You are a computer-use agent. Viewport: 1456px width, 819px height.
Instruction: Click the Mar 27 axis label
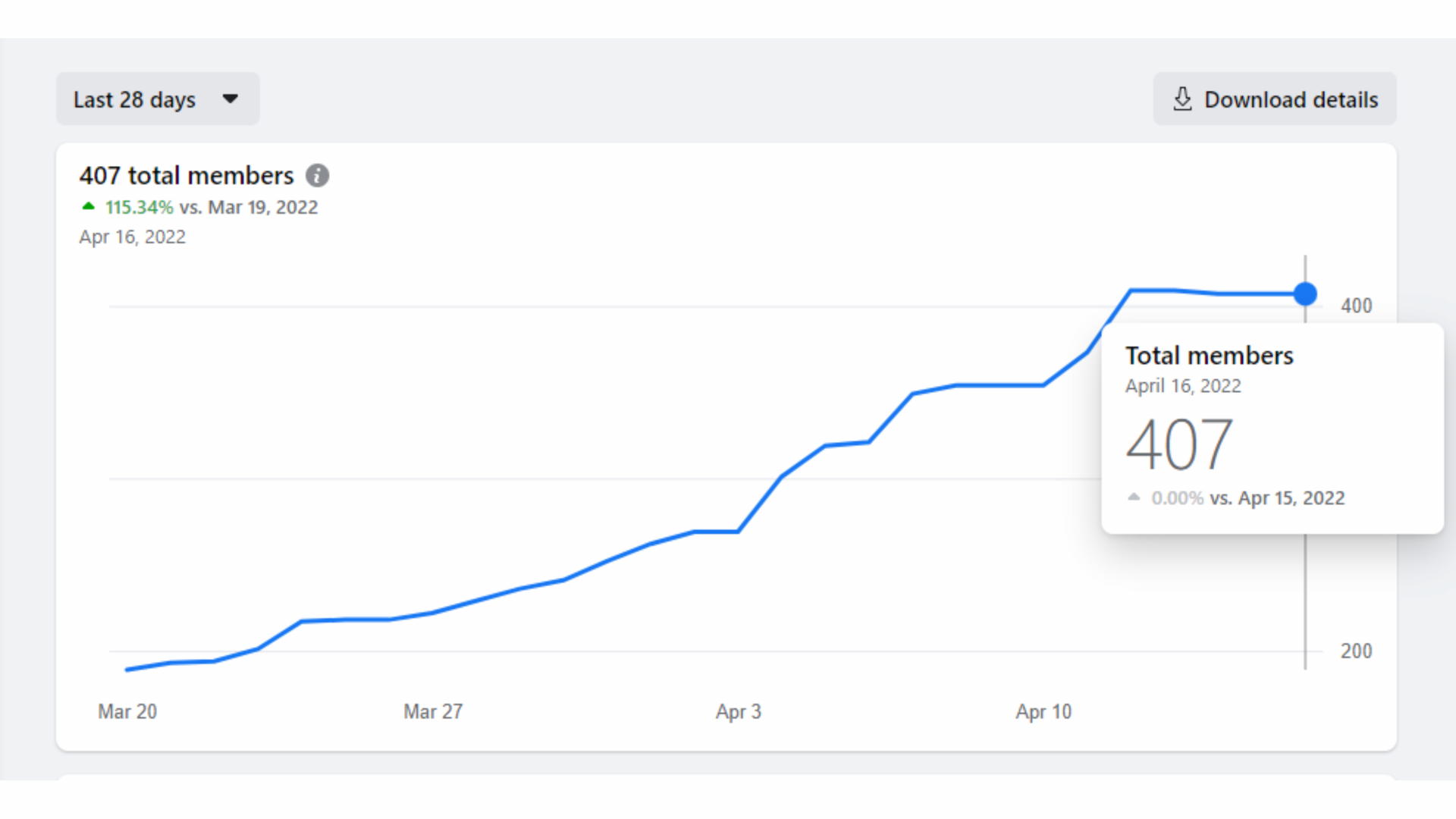[433, 712]
